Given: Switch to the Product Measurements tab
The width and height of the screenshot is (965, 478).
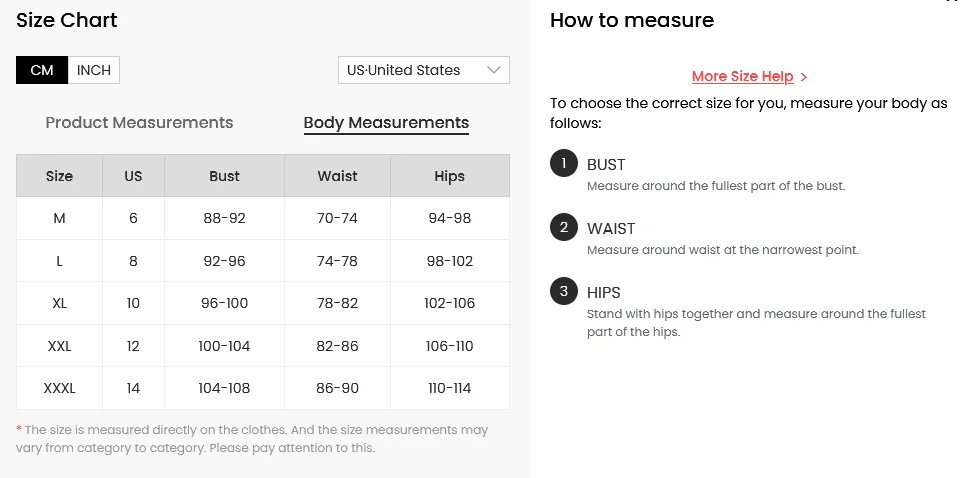Looking at the screenshot, I should tap(139, 122).
